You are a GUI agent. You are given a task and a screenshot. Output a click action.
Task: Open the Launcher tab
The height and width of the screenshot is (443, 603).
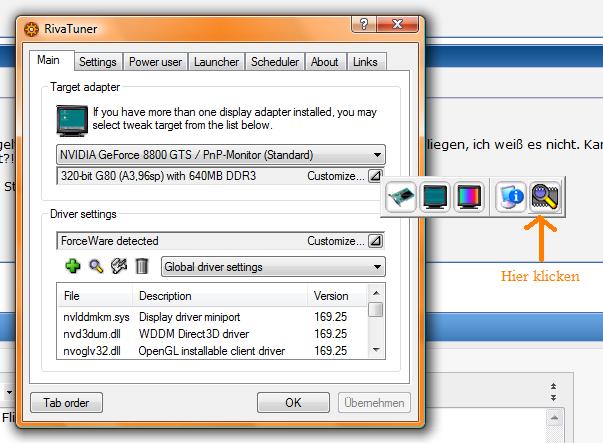217,62
